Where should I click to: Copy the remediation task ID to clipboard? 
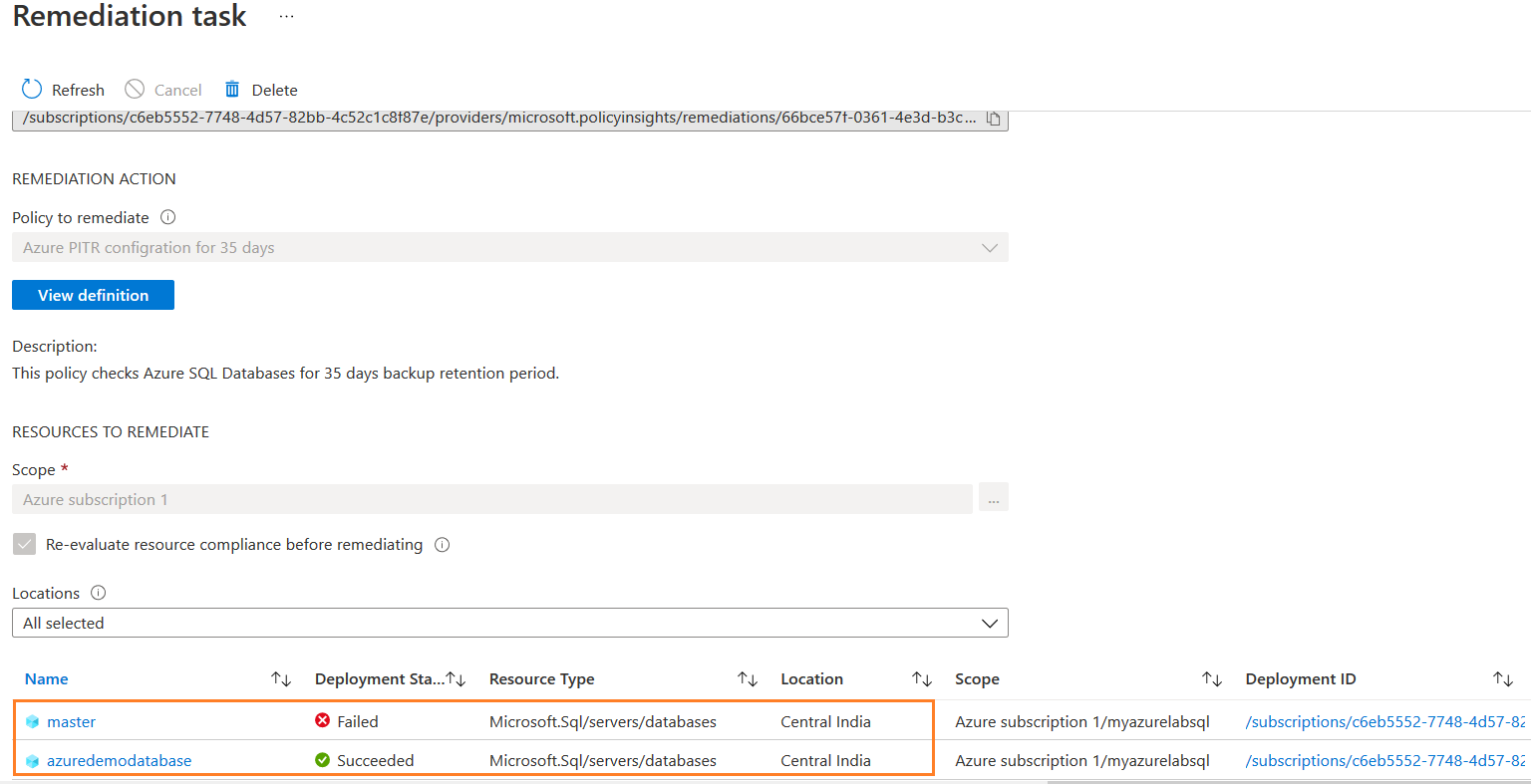click(993, 119)
